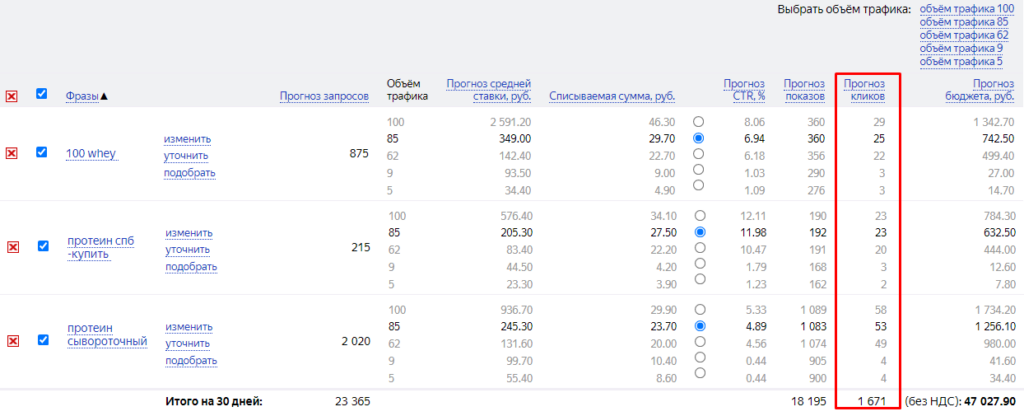This screenshot has width=1024, height=416.
Task: Delete the 'протеин спб -купить' row
Action: click(x=12, y=247)
